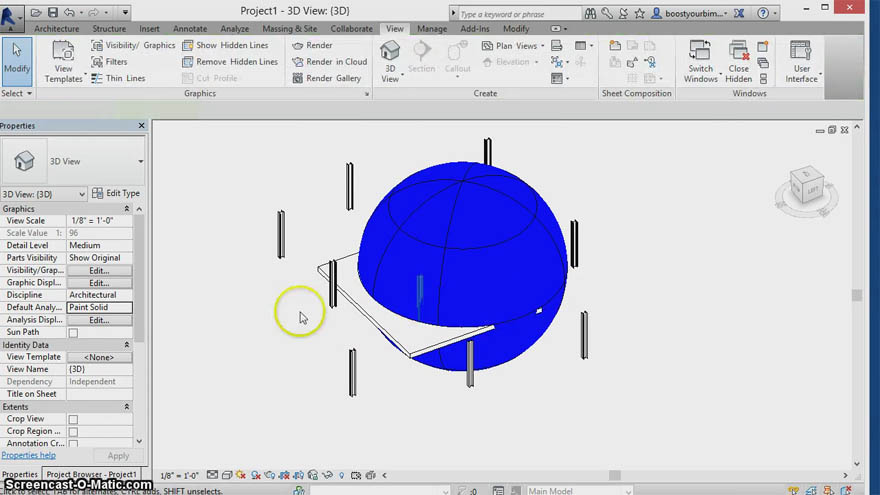
Task: Click the Open folder icon in quick access toolbar
Action: (x=36, y=12)
